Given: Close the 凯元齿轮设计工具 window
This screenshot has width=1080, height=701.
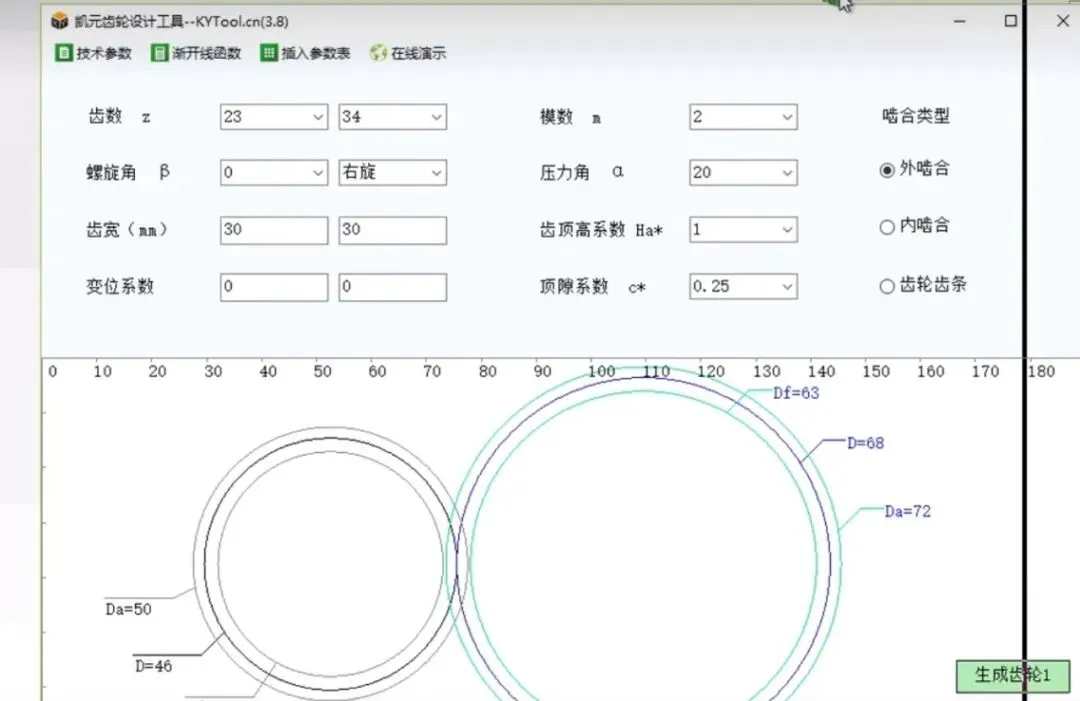Looking at the screenshot, I should 1063,21.
